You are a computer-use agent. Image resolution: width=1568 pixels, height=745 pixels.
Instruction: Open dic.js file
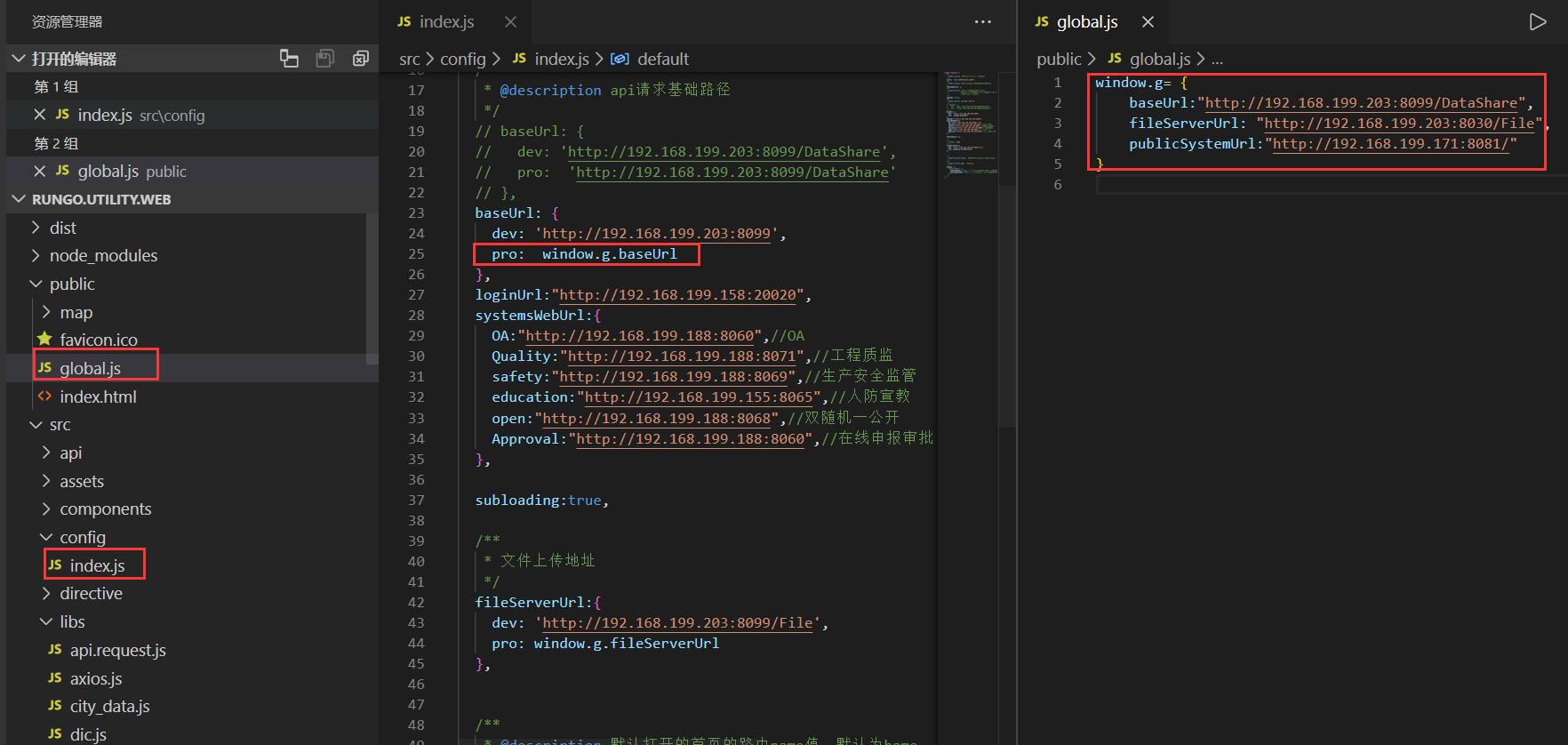point(88,734)
